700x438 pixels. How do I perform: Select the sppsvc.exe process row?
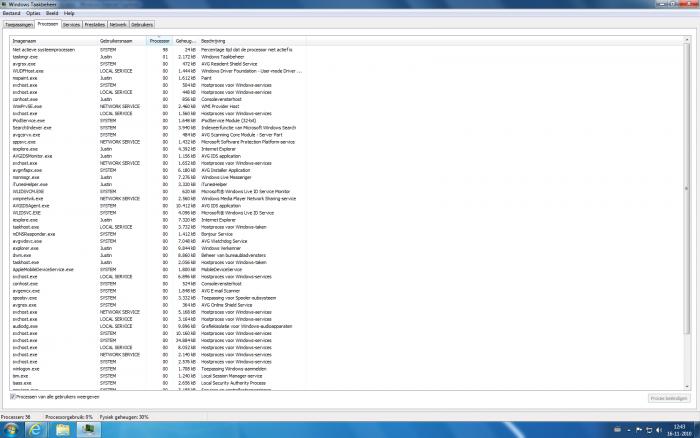(x=158, y=142)
